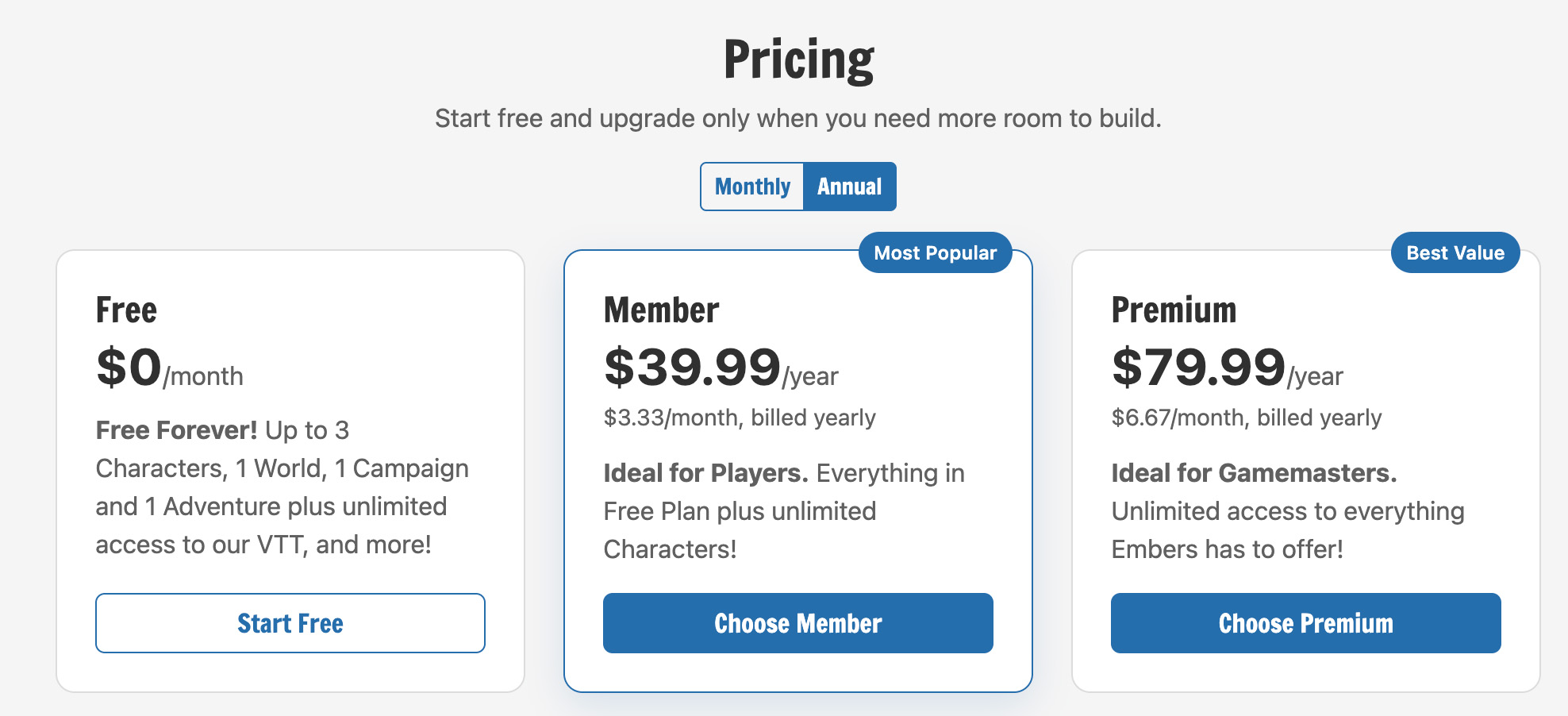Click the $3.33/month billed yearly note
The image size is (1568, 716).
pyautogui.click(x=740, y=418)
